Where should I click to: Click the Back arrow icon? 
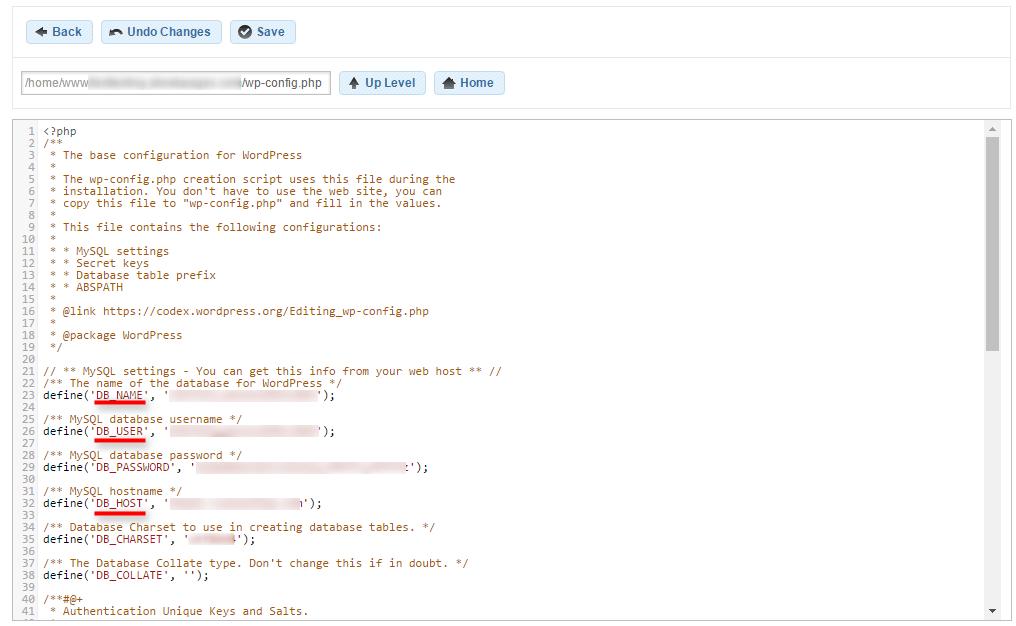point(42,32)
